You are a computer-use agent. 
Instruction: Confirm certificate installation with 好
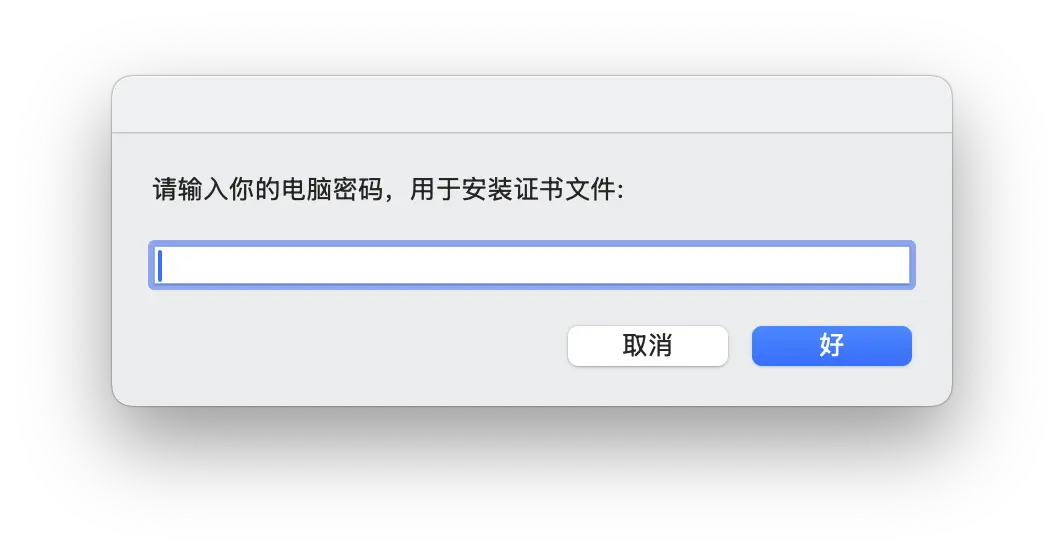tap(831, 346)
